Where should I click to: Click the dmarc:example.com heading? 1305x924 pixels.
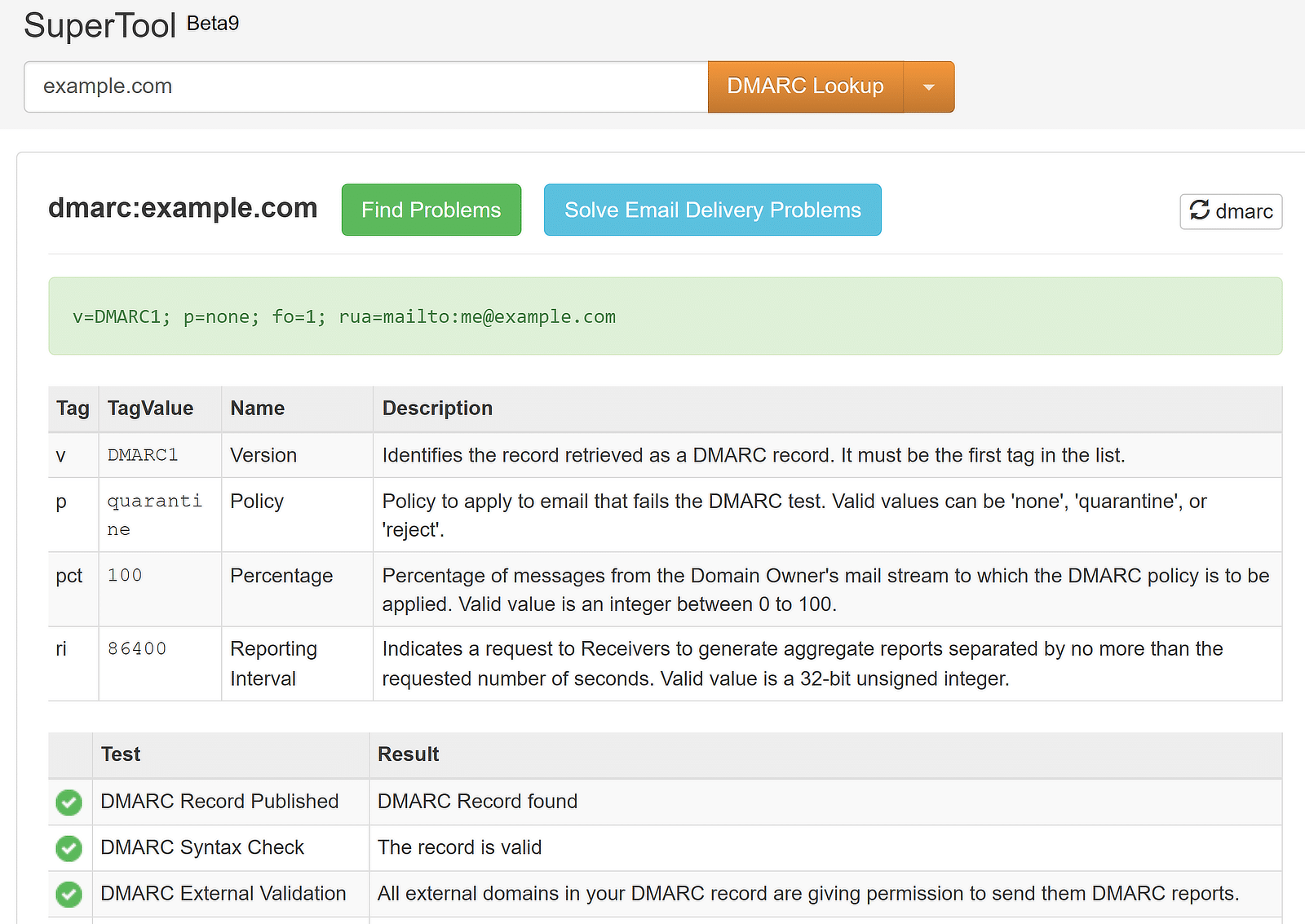(x=183, y=209)
